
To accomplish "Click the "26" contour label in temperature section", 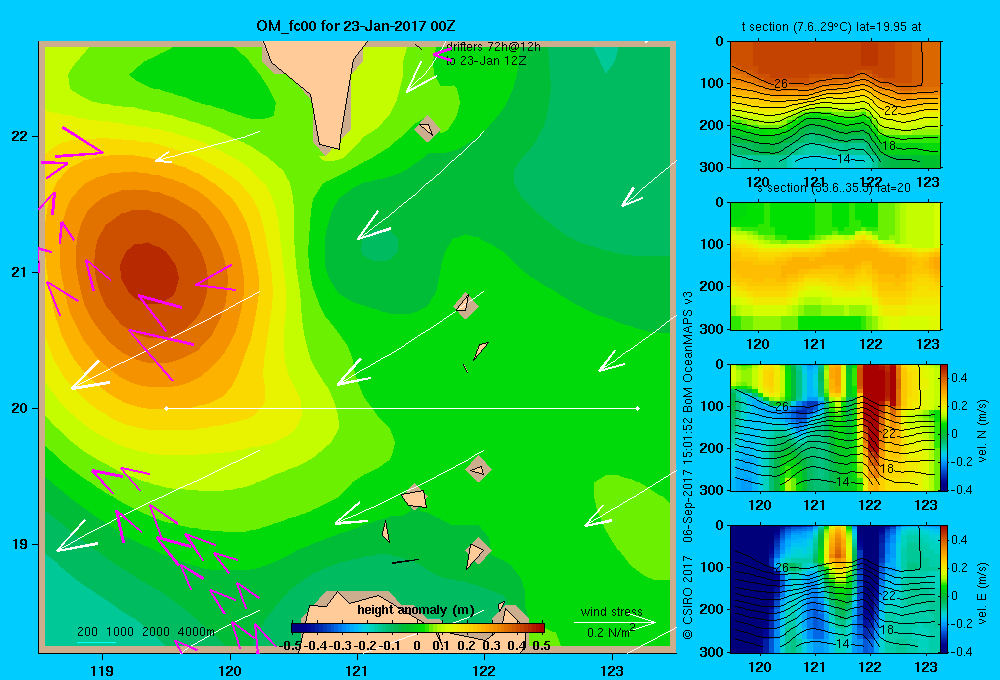I will coord(781,84).
